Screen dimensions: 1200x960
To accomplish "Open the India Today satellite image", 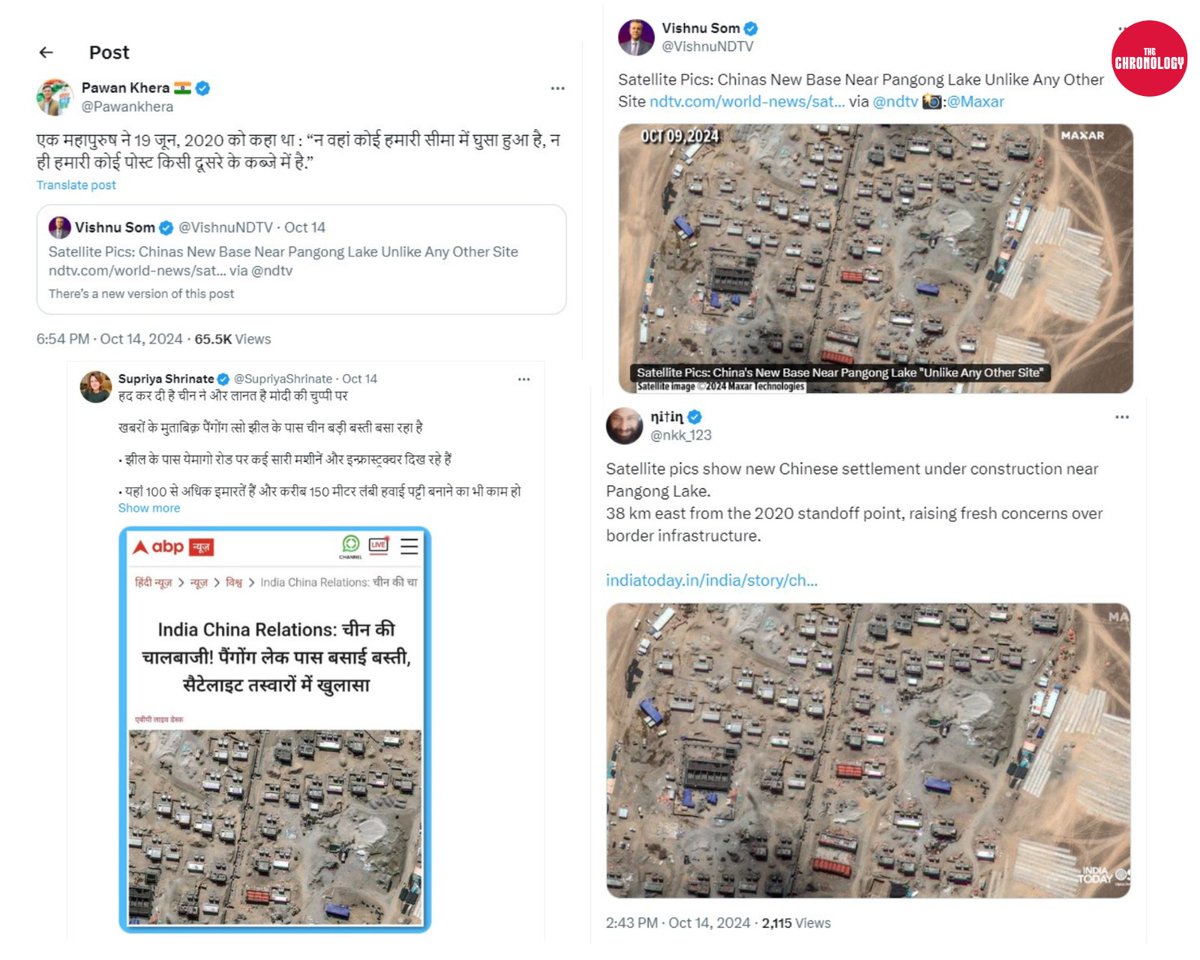I will tap(868, 750).
